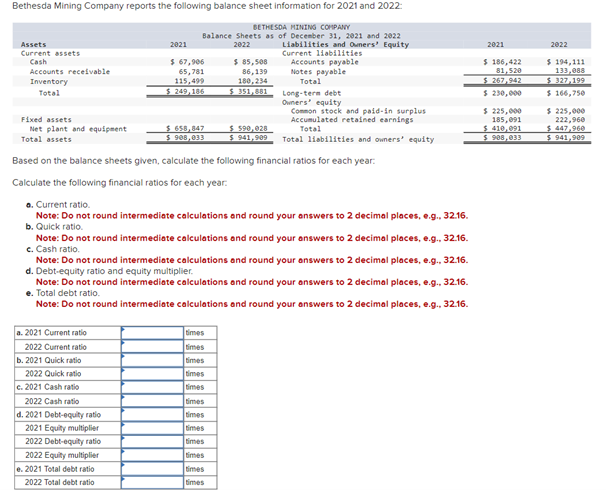Image resolution: width=606 pixels, height=490 pixels.
Task: Click the current liabilities total $ 327,199
Action: [566, 80]
